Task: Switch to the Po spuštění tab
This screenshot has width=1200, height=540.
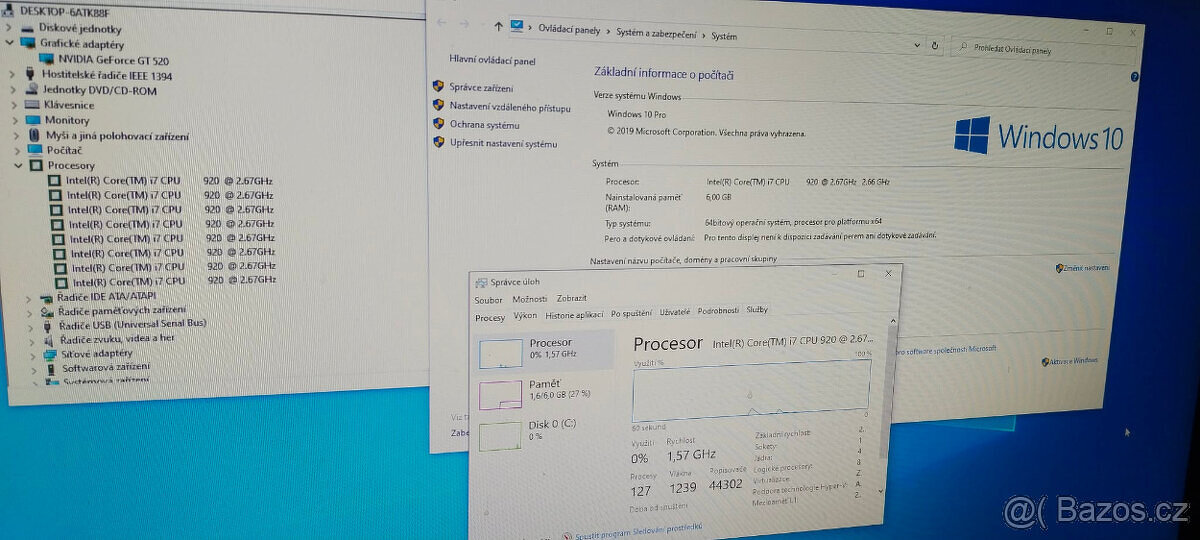Action: tap(631, 313)
